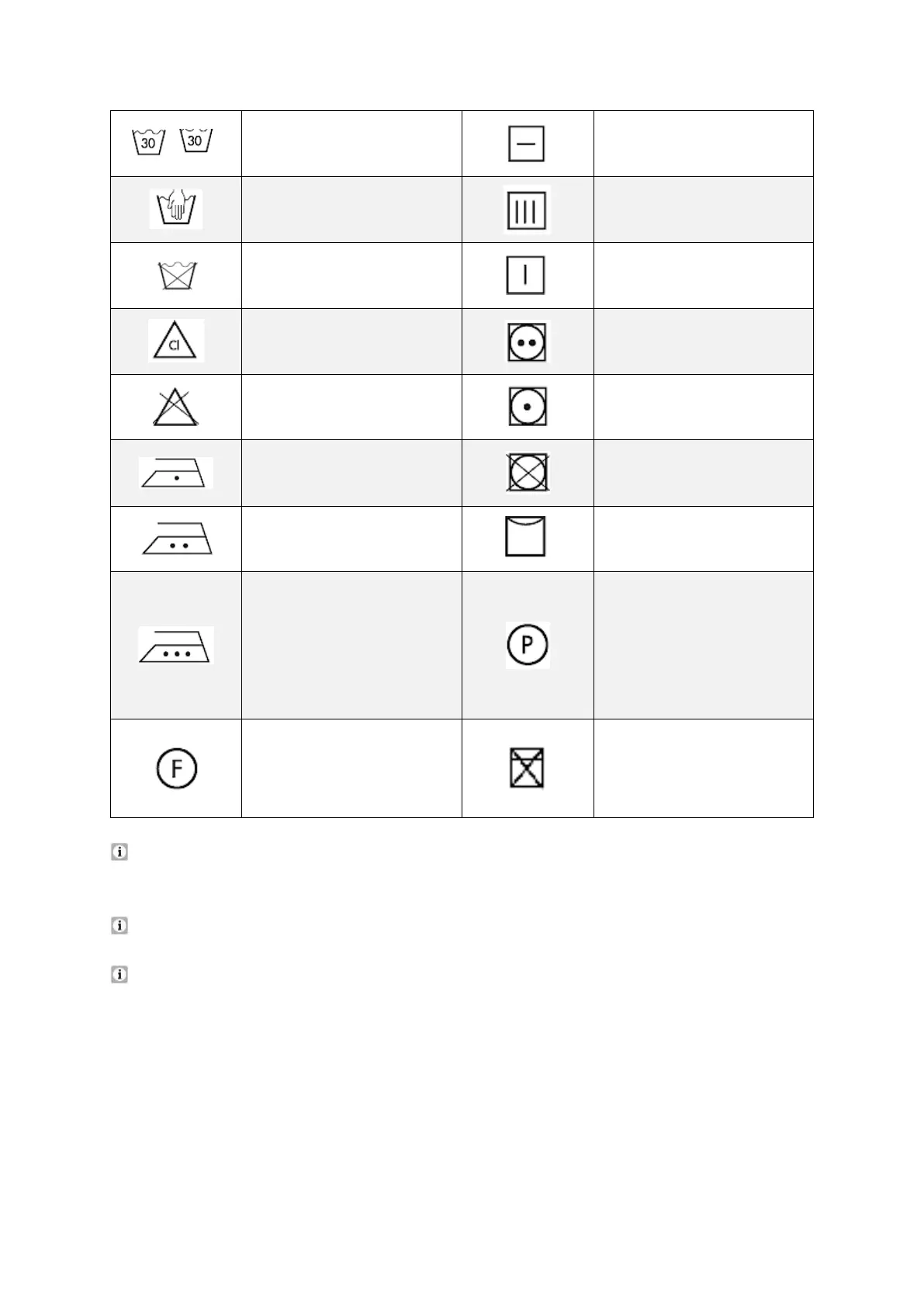
Task: Click the circled P dry-clean symbol
Action: pos(528,645)
